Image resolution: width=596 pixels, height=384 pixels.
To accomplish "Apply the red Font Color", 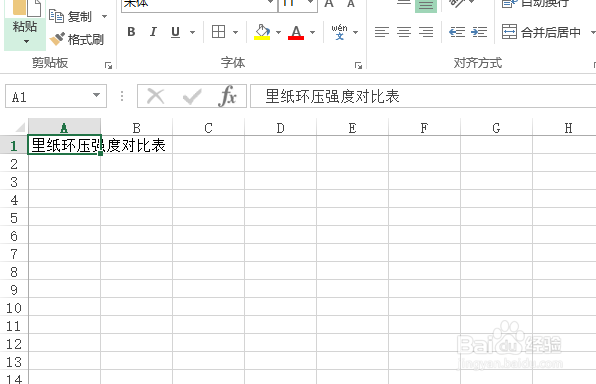I will coord(296,32).
